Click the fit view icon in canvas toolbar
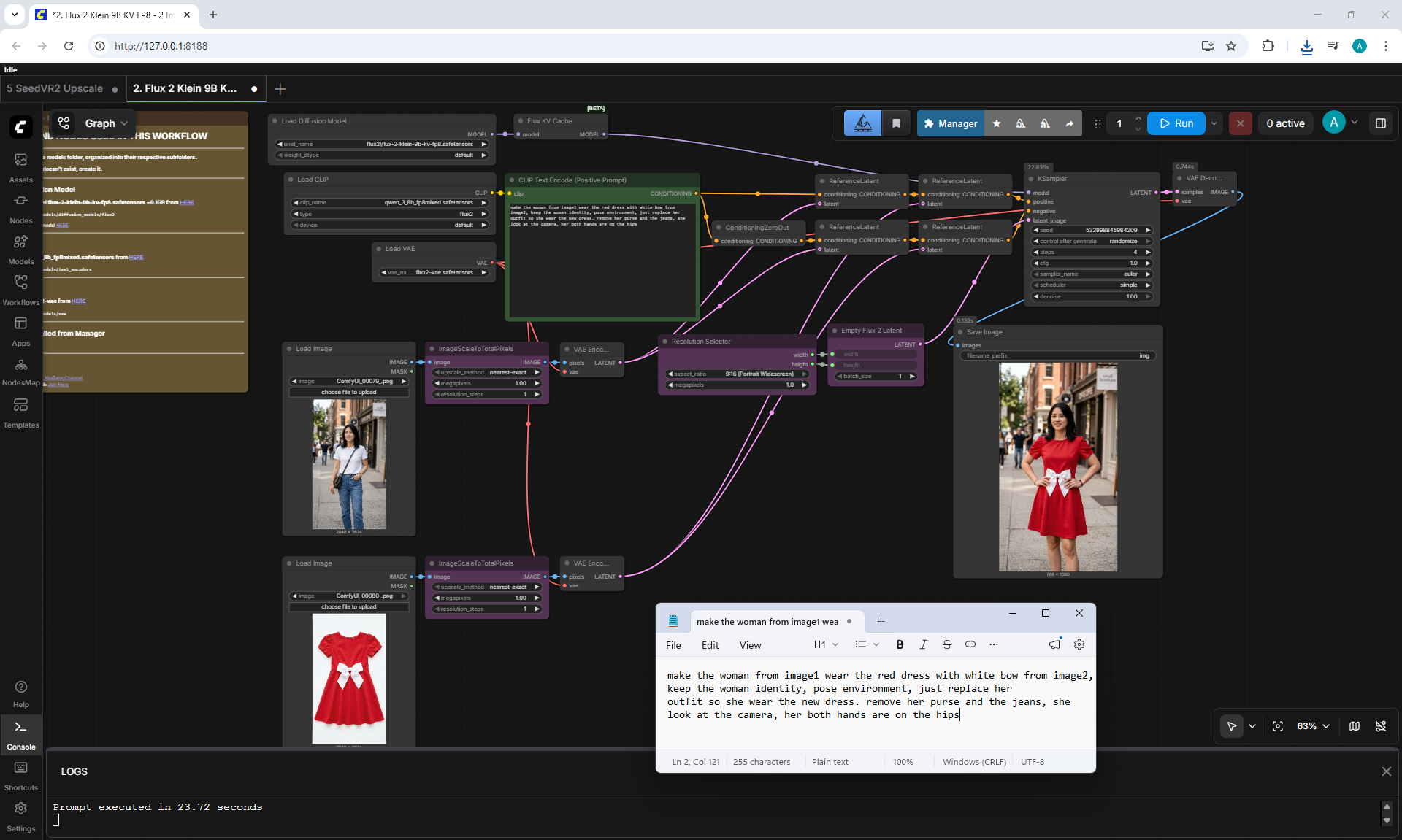 pos(1278,726)
